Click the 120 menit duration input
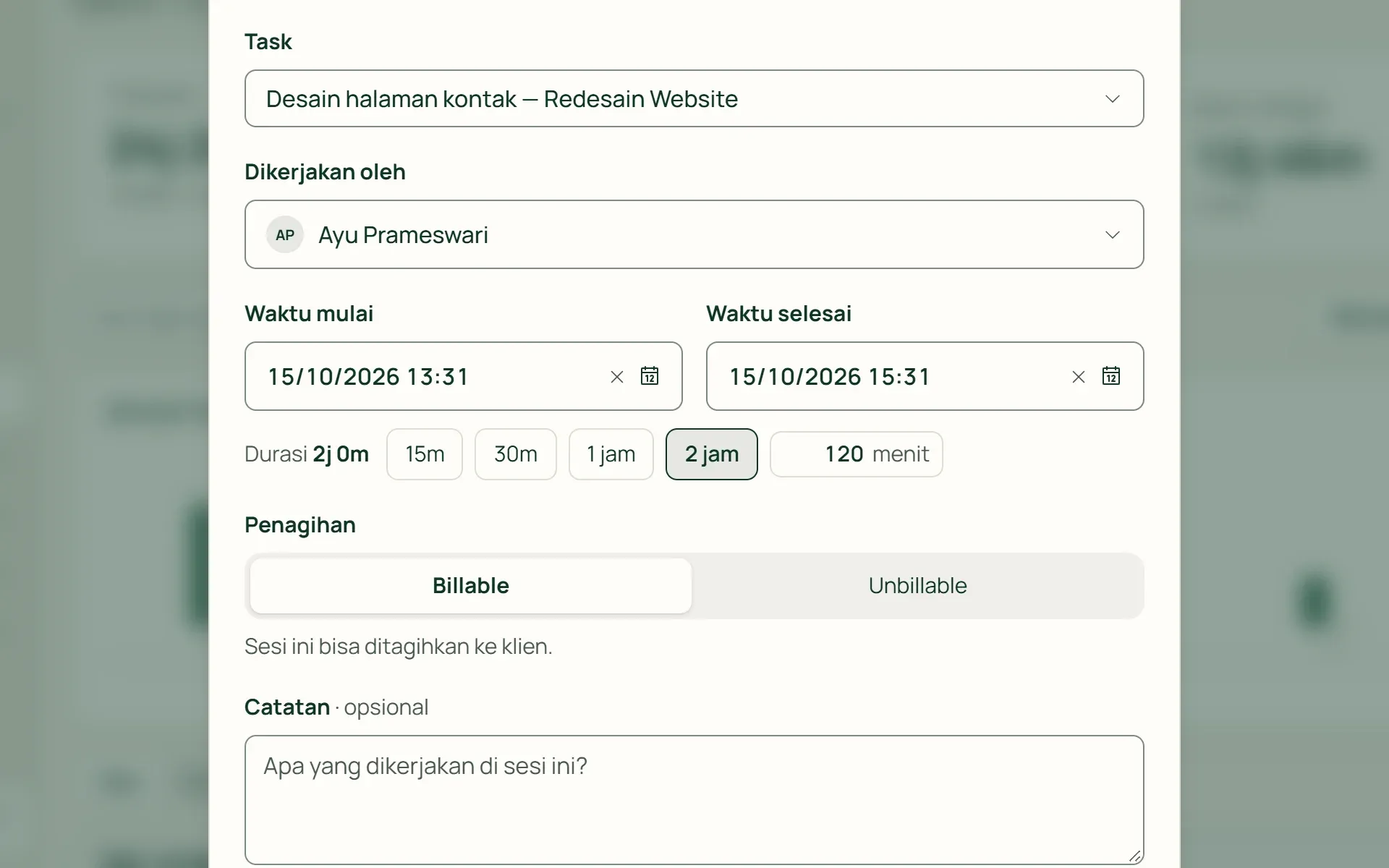The width and height of the screenshot is (1389, 868). 857,454
